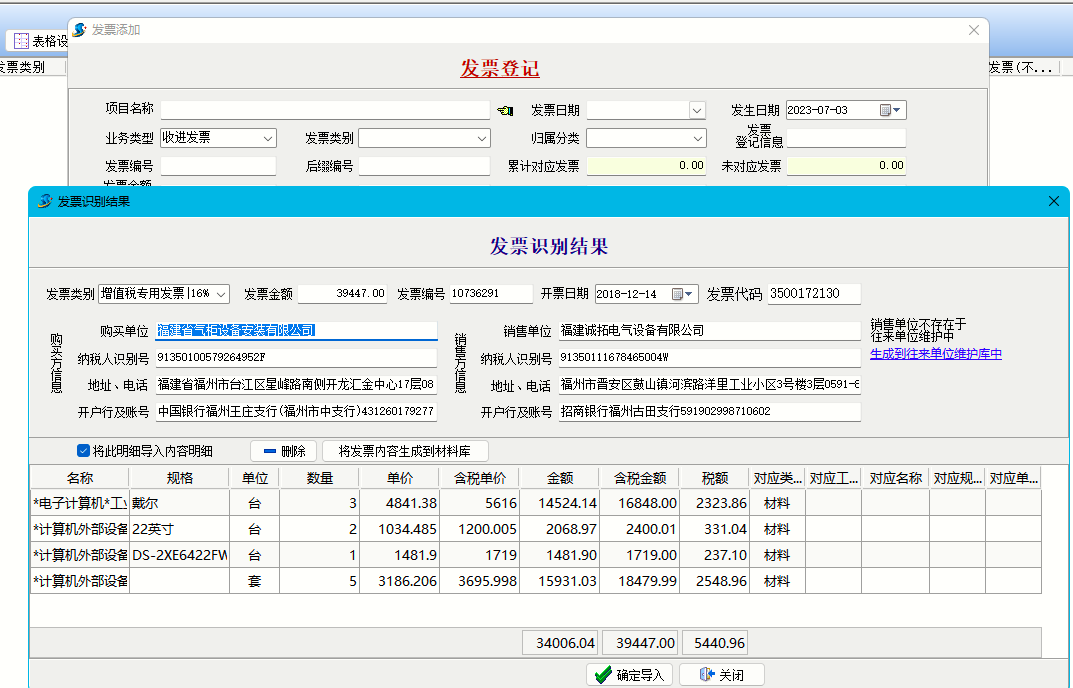Image resolution: width=1073 pixels, height=688 pixels.
Task: Click the 含税金额 column header
Action: 639,478
